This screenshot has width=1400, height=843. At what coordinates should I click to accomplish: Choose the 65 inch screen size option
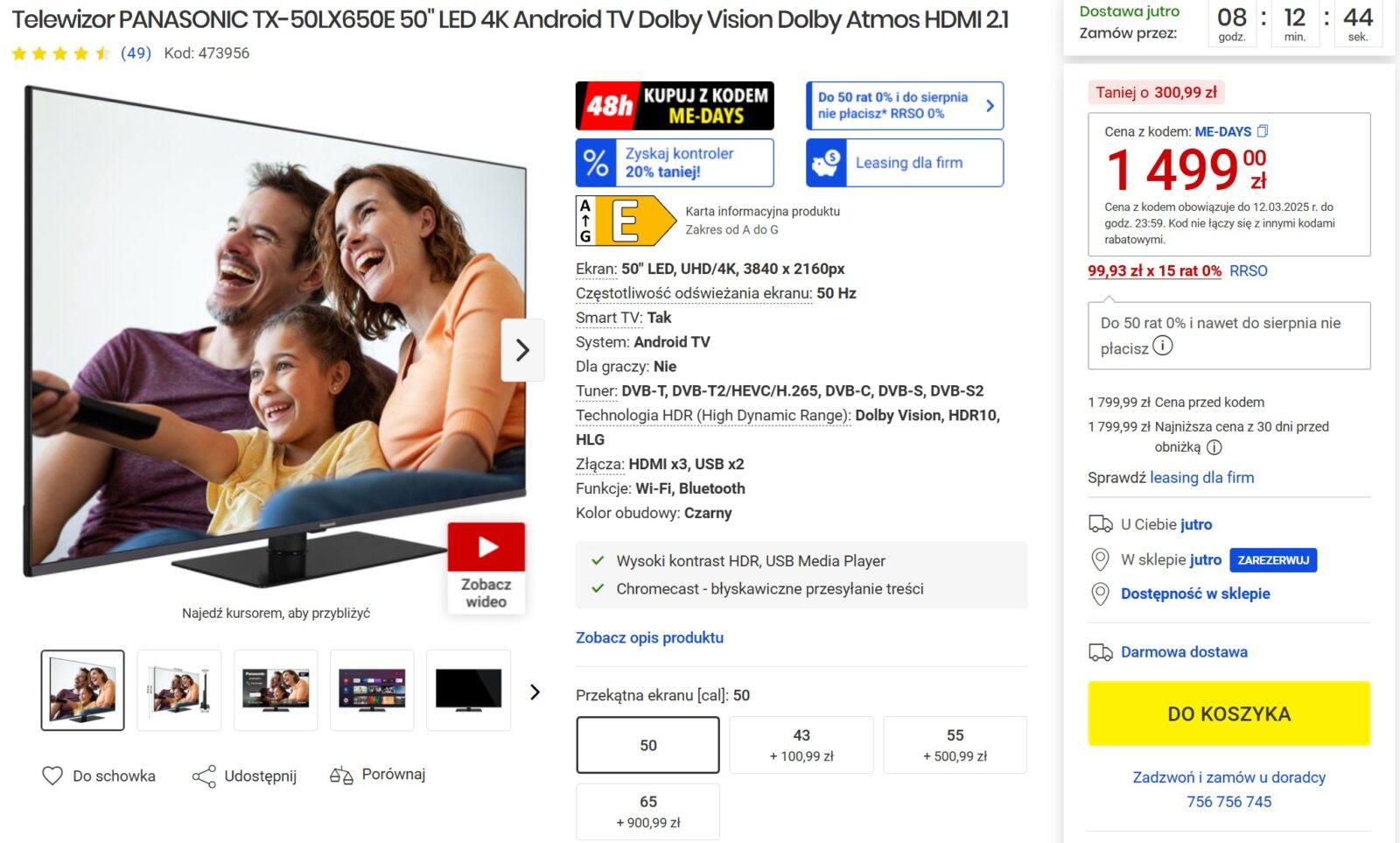[x=647, y=811]
